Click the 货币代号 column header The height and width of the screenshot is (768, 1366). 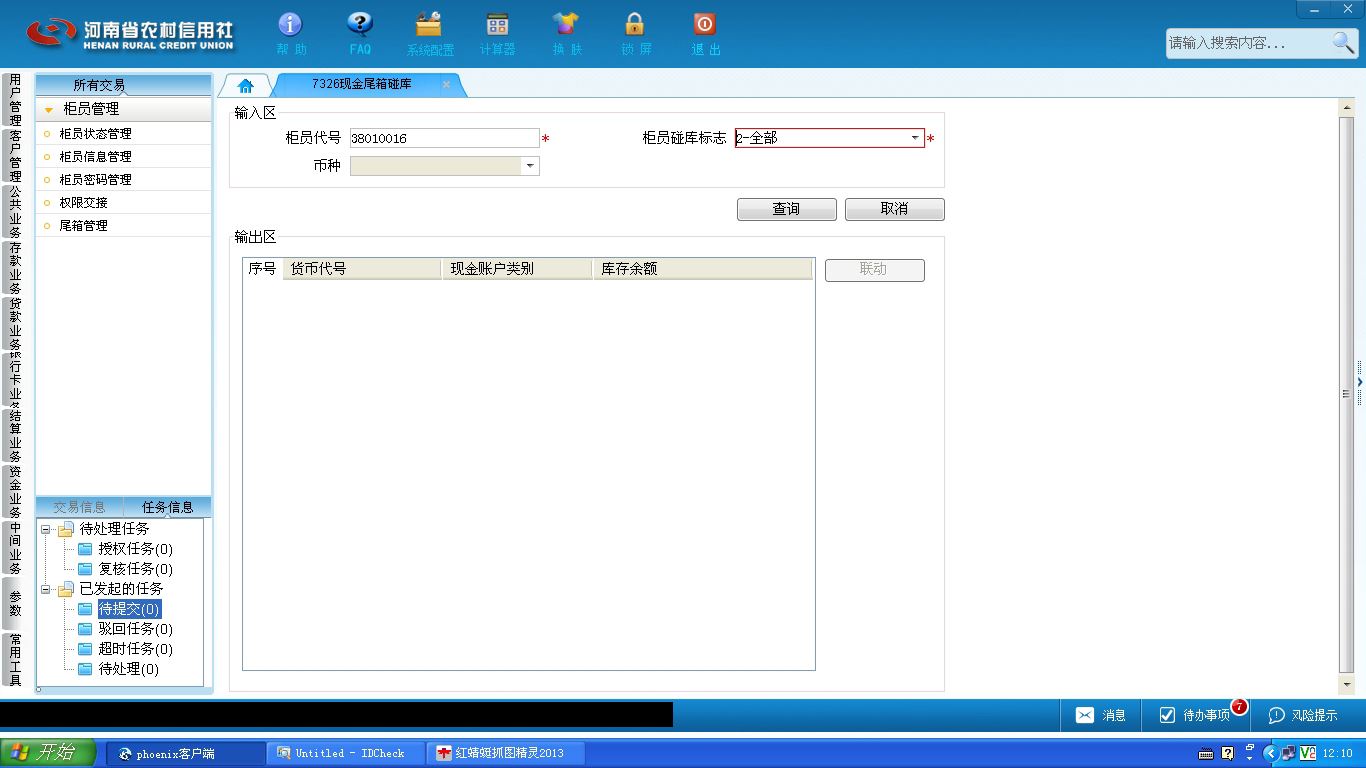363,269
